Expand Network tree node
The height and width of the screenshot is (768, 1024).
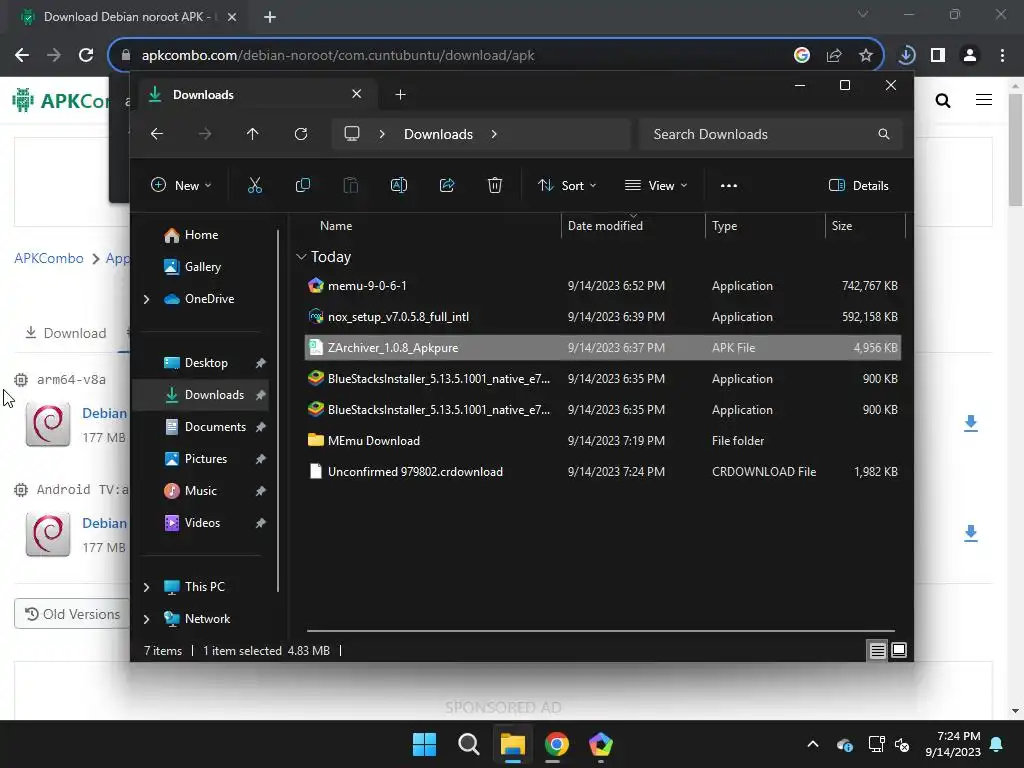point(146,619)
